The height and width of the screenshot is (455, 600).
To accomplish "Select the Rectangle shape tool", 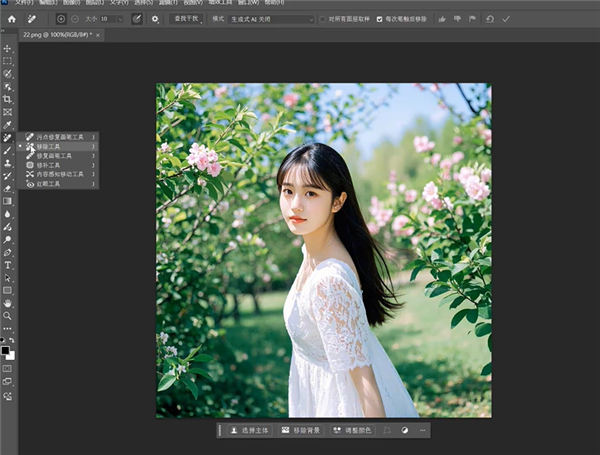I will (7, 290).
